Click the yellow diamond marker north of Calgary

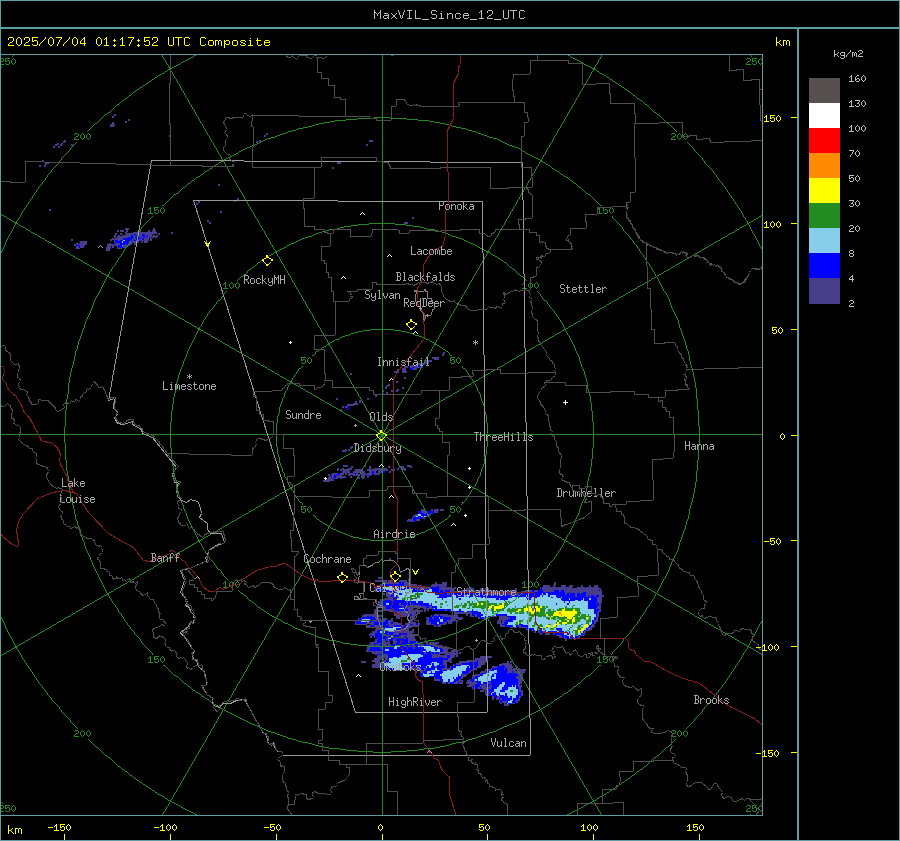click(395, 576)
